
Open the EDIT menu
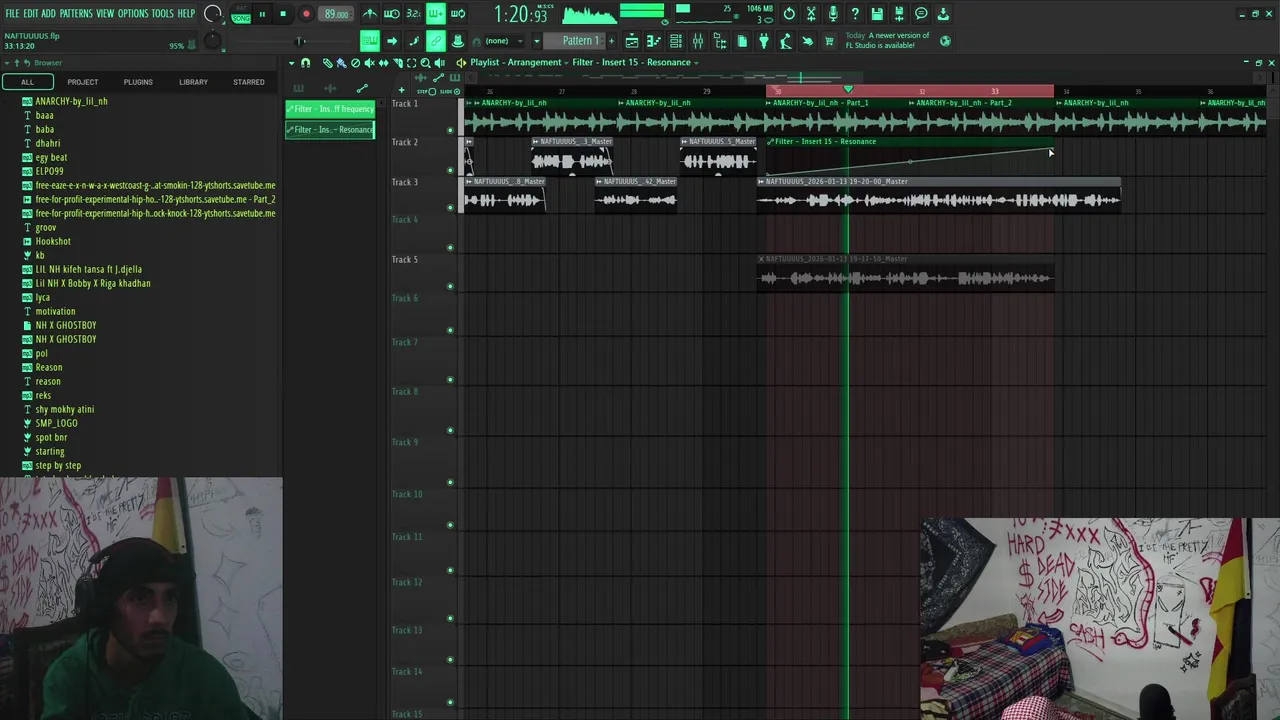click(30, 14)
